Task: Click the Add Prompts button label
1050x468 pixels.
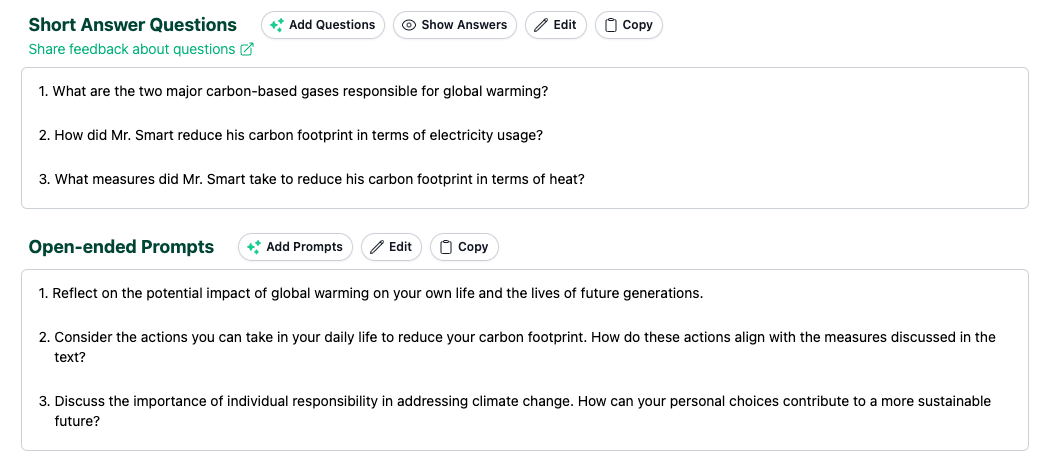Action: point(305,246)
